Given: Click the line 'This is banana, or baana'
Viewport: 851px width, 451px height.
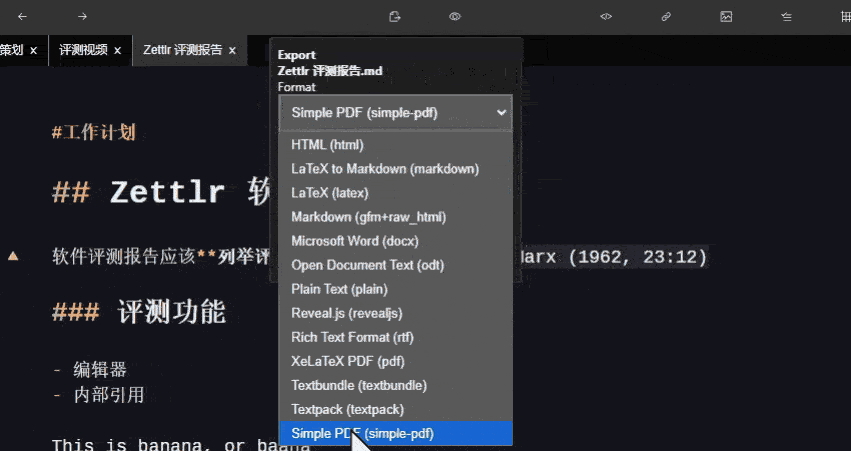Looking at the screenshot, I should coord(180,446).
